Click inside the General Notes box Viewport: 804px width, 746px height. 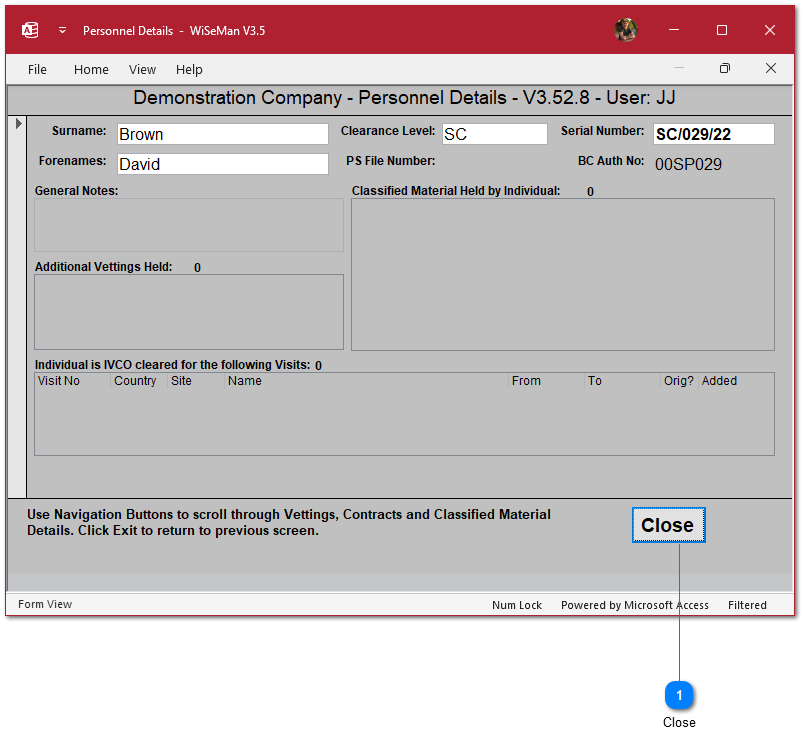(x=189, y=225)
